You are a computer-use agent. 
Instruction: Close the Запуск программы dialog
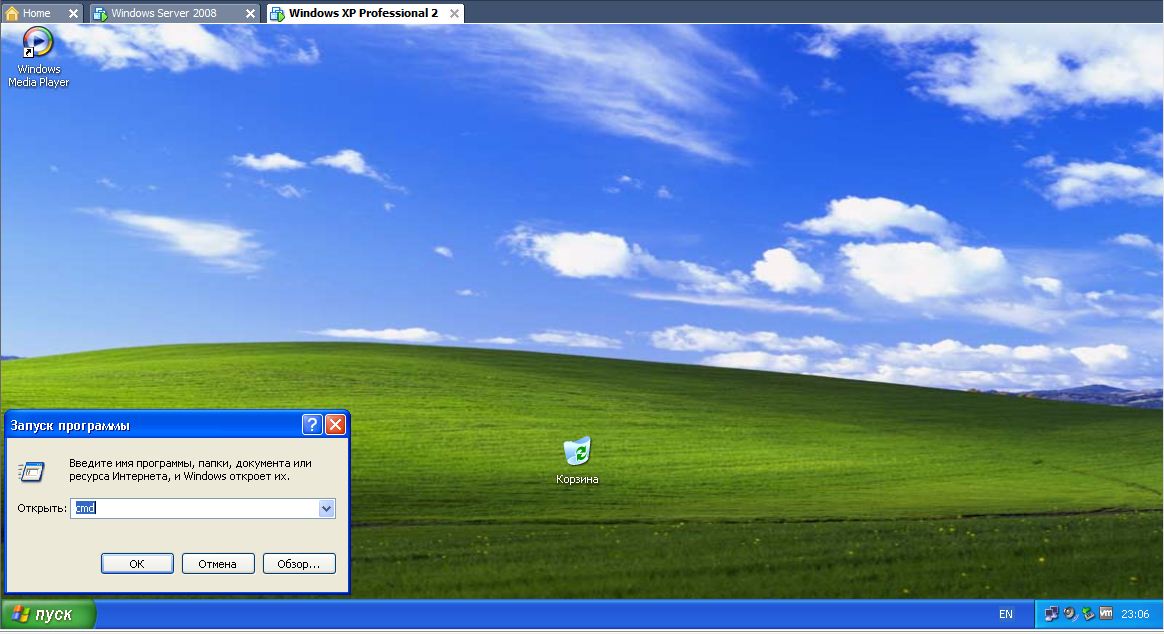336,425
